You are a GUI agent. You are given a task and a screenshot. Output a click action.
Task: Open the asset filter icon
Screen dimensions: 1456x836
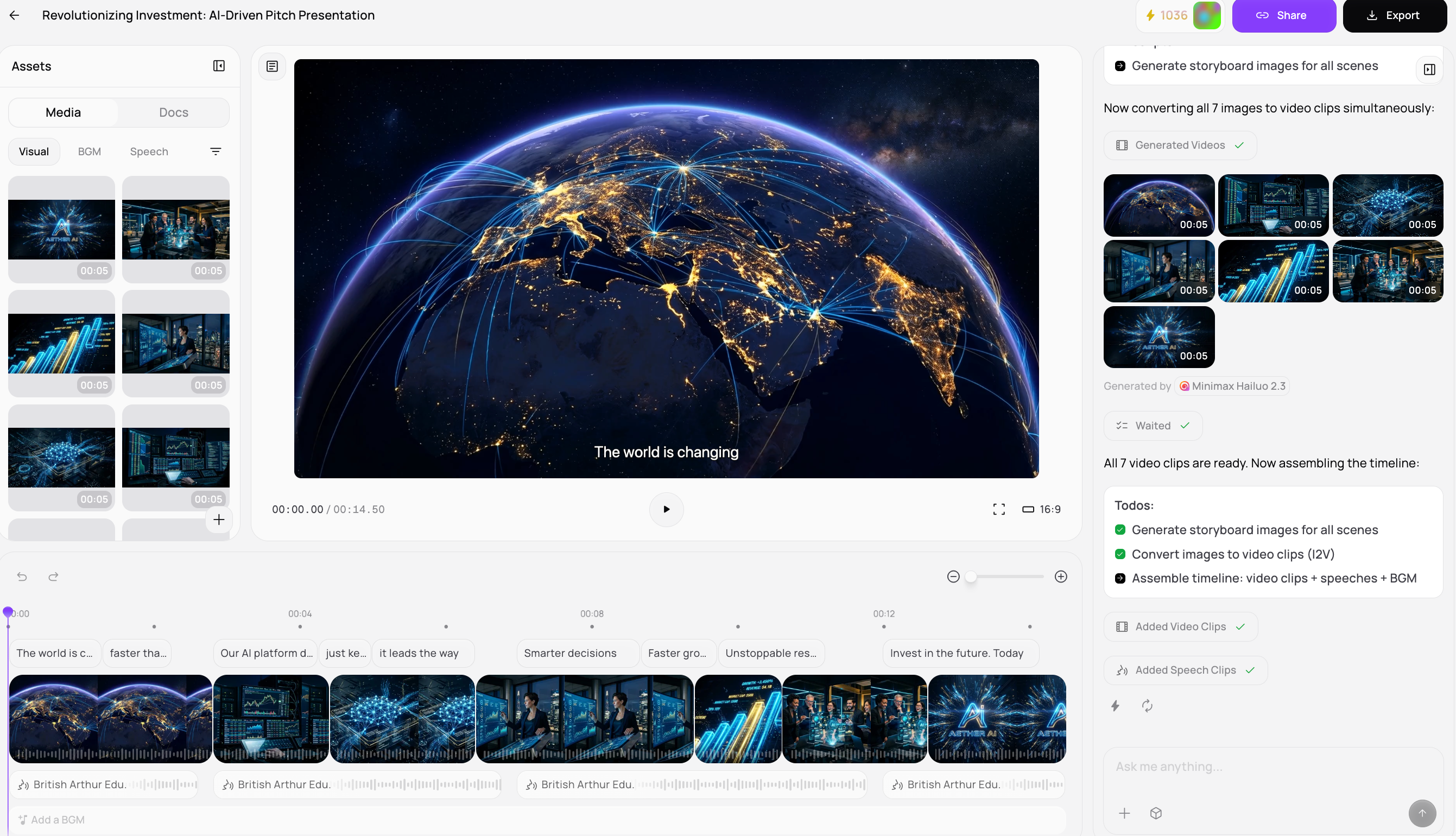pyautogui.click(x=216, y=151)
